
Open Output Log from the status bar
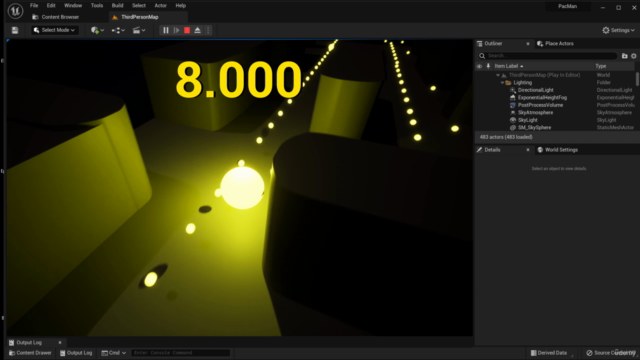76,353
